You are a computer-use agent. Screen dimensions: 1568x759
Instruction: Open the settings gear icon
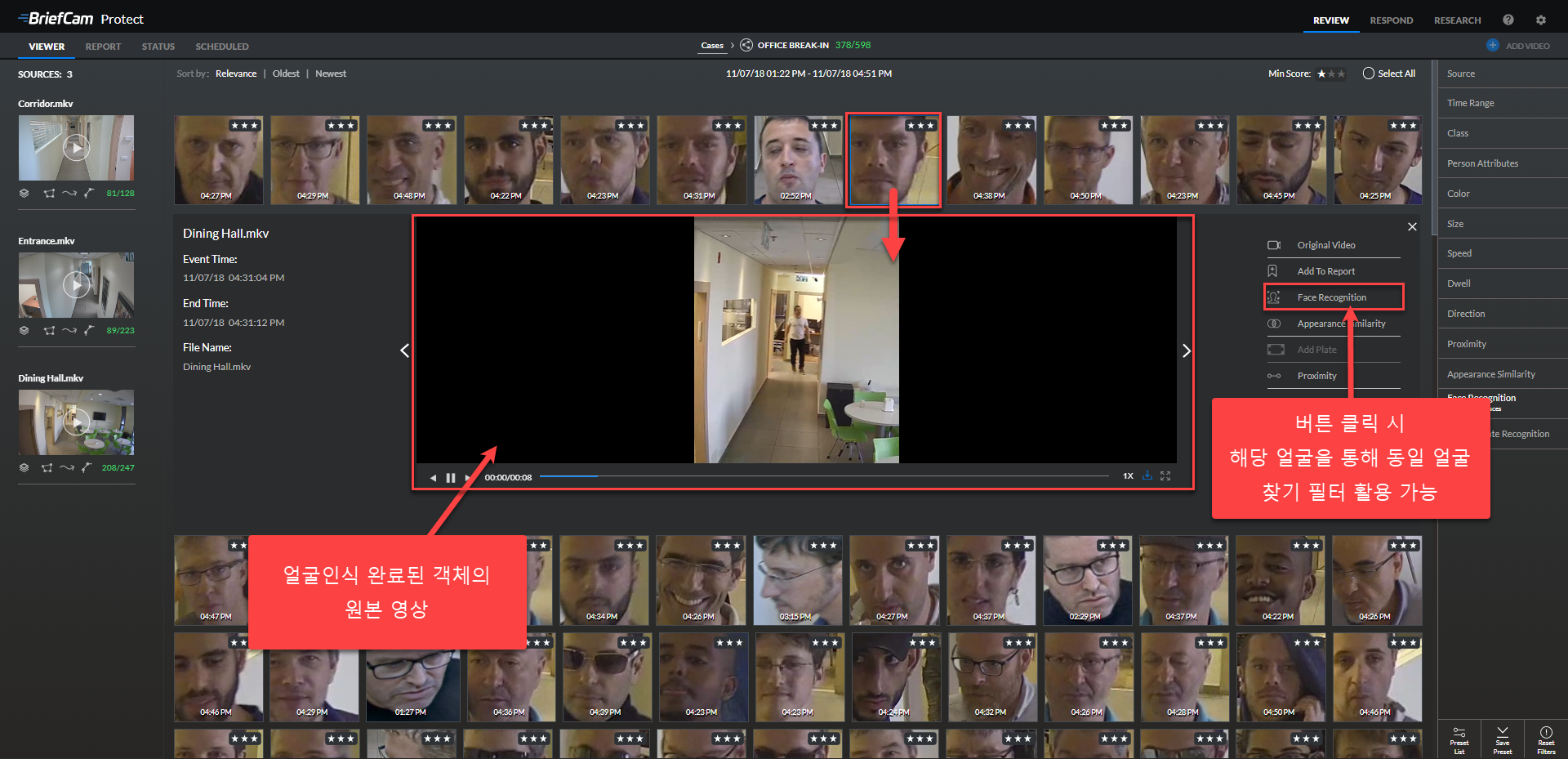(x=1541, y=20)
